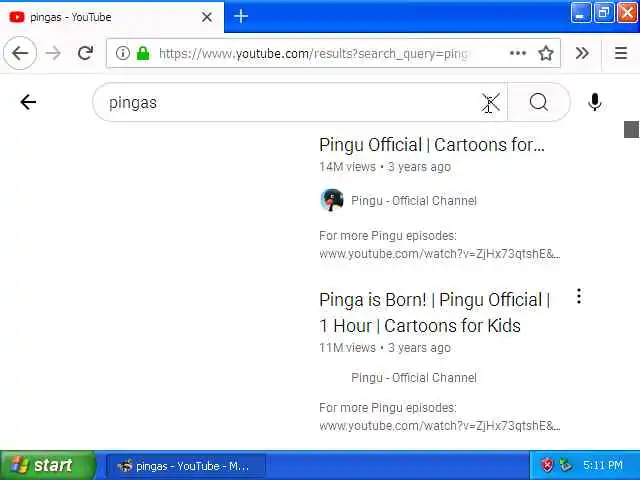The image size is (640, 480).
Task: Run search with the magnifying glass button
Action: pos(538,102)
